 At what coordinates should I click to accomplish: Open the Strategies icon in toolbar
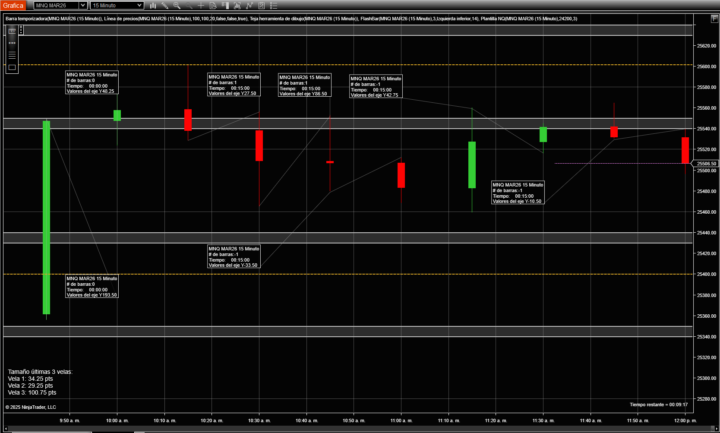(x=249, y=6)
